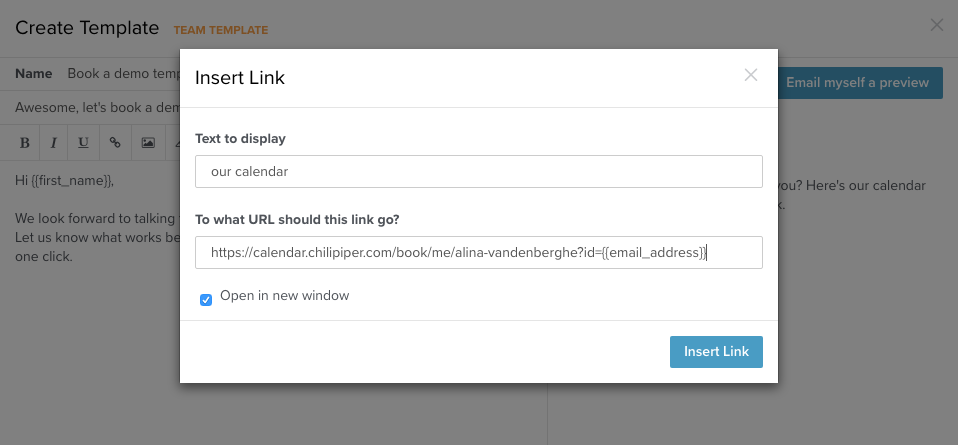Click the preview text mentioning "our calendar"
Screen dimensions: 958x445
[852, 186]
